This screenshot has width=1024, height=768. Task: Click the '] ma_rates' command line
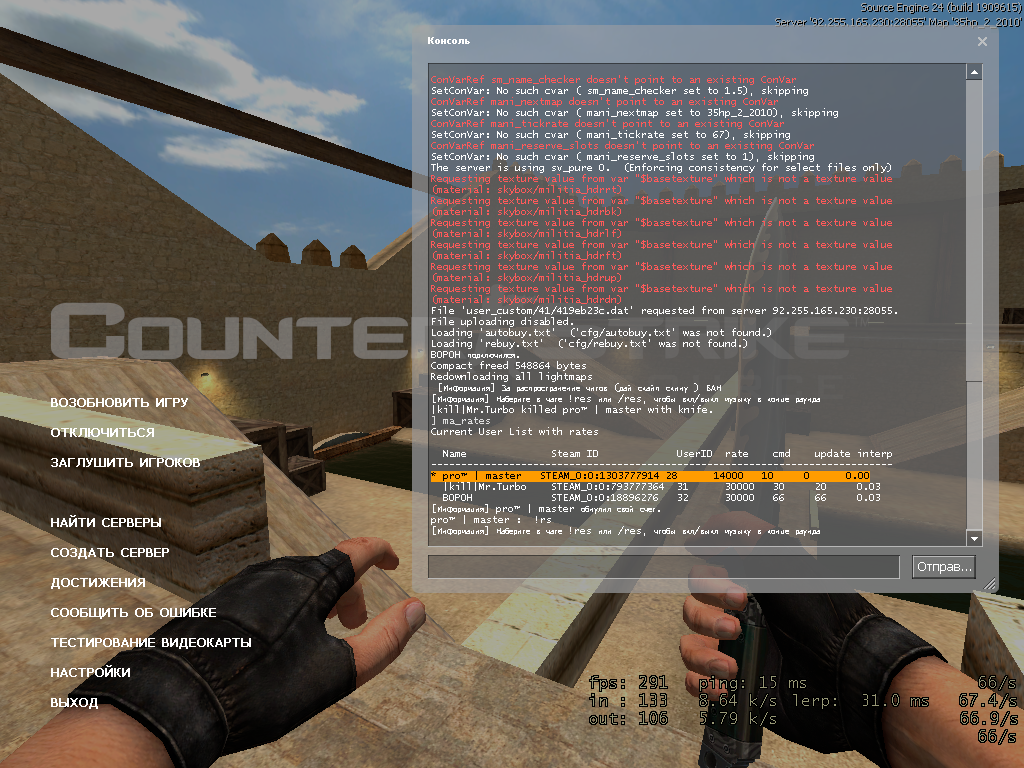pos(460,421)
